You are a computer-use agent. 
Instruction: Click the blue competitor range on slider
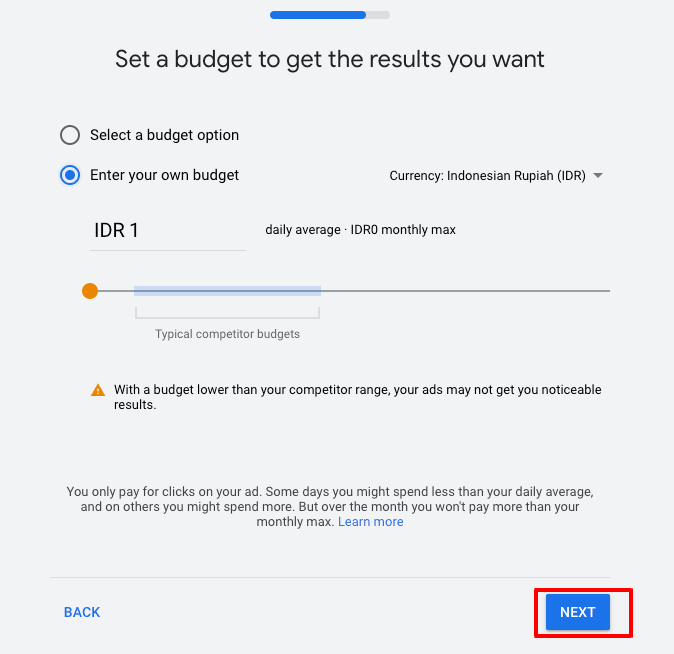pos(227,291)
